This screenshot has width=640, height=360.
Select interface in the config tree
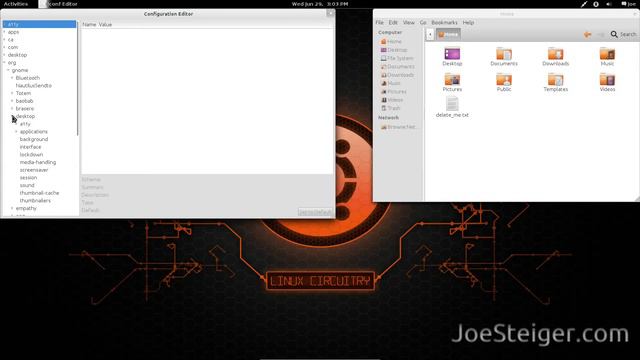(x=30, y=147)
